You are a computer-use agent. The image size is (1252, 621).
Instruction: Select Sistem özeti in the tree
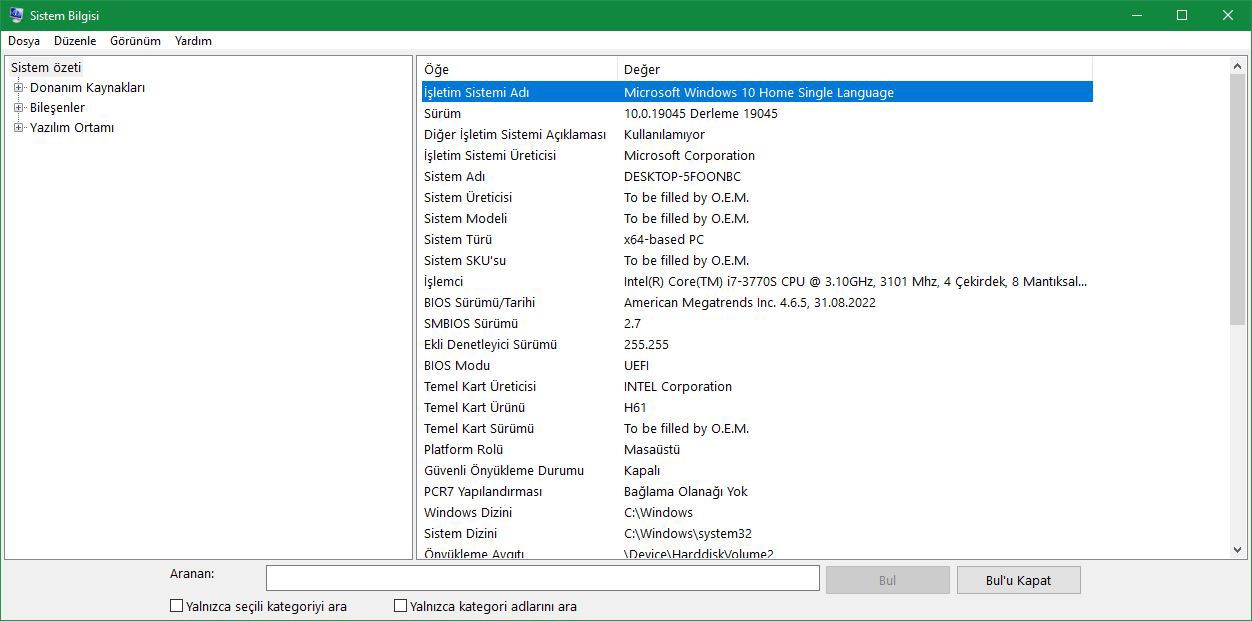[46, 67]
